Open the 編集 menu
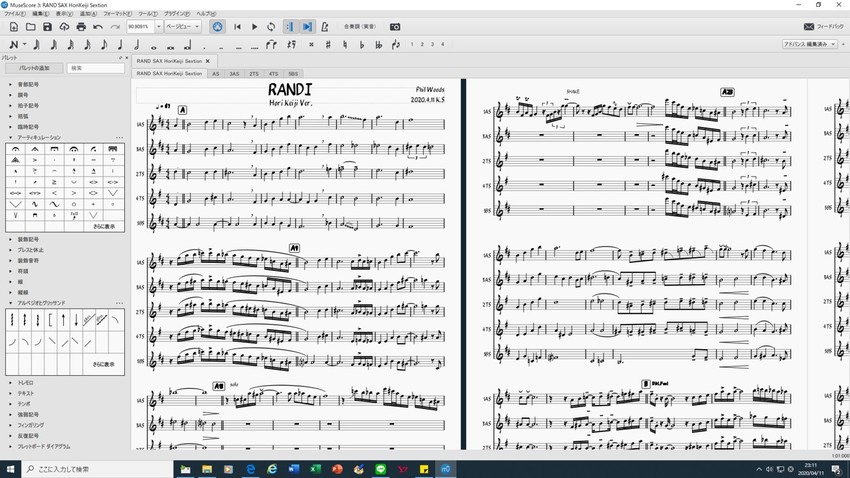Image resolution: width=850 pixels, height=478 pixels. click(40, 14)
